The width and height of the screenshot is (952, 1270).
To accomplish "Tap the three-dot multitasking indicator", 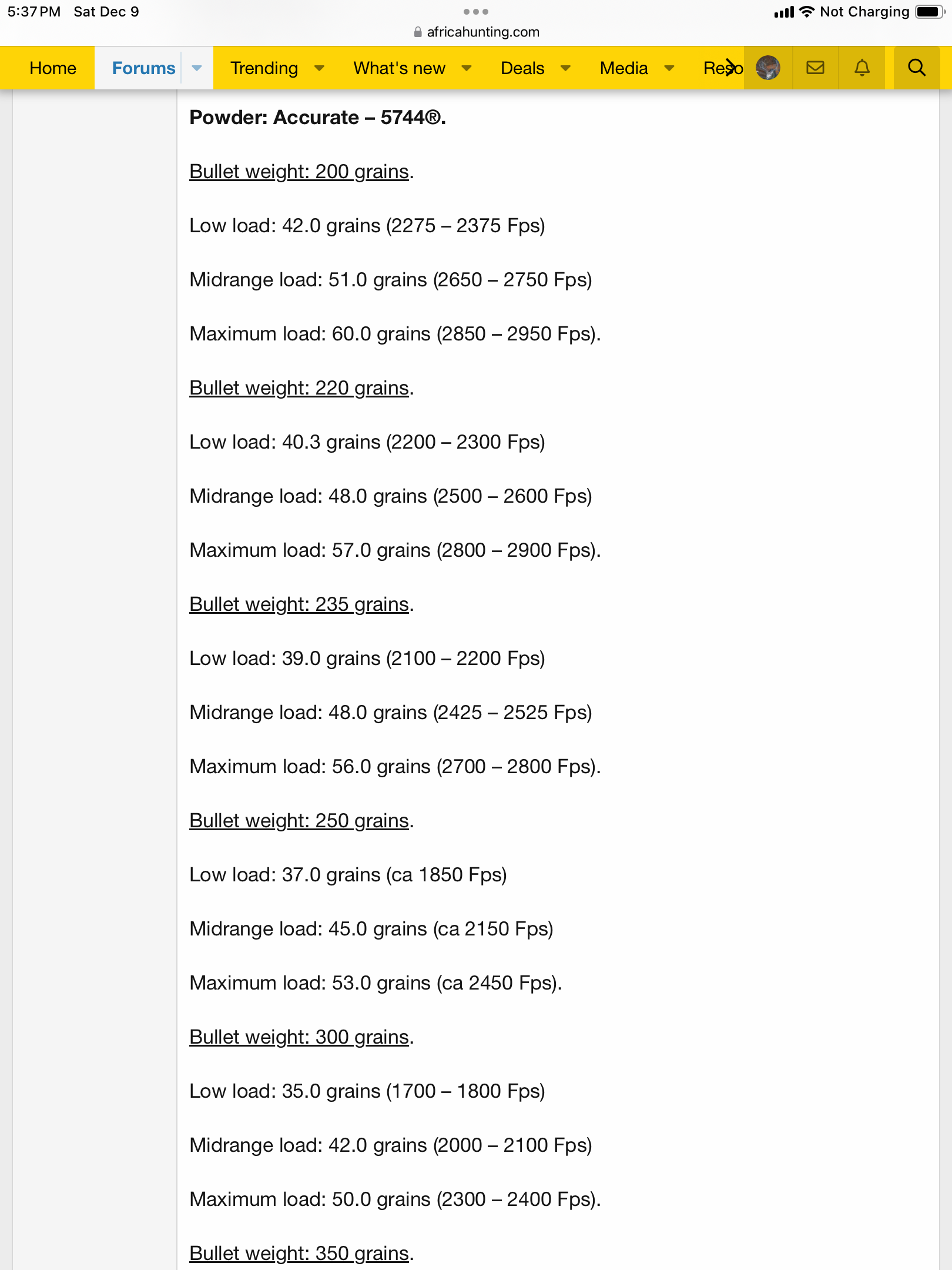I will click(476, 12).
